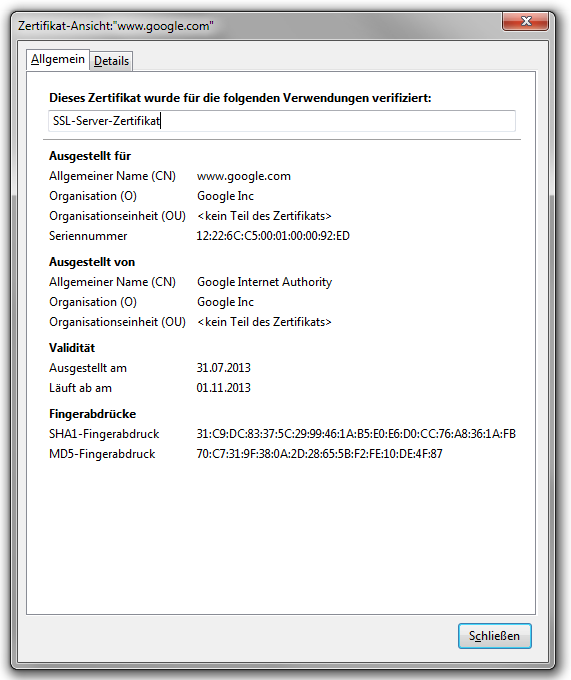Viewport: 571px width, 680px height.
Task: Close the certificate viewer window
Action: coord(525,21)
